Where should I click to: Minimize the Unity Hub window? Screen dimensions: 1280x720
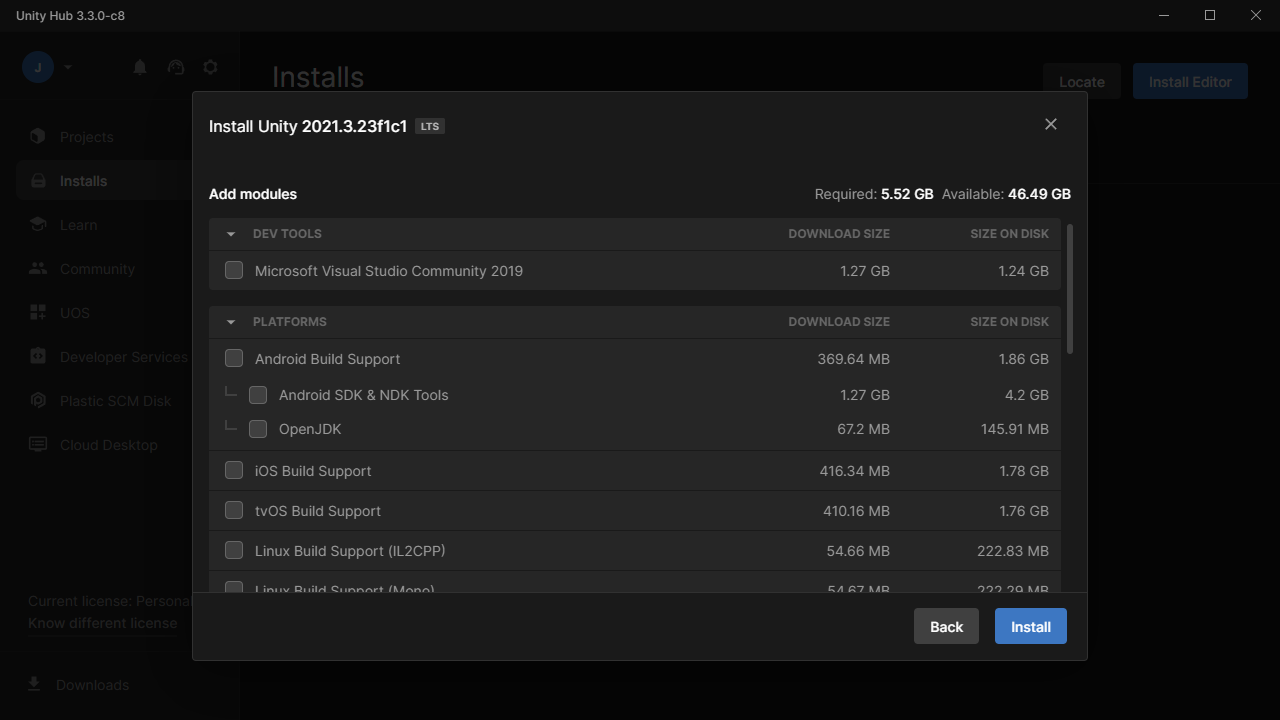(1164, 15)
